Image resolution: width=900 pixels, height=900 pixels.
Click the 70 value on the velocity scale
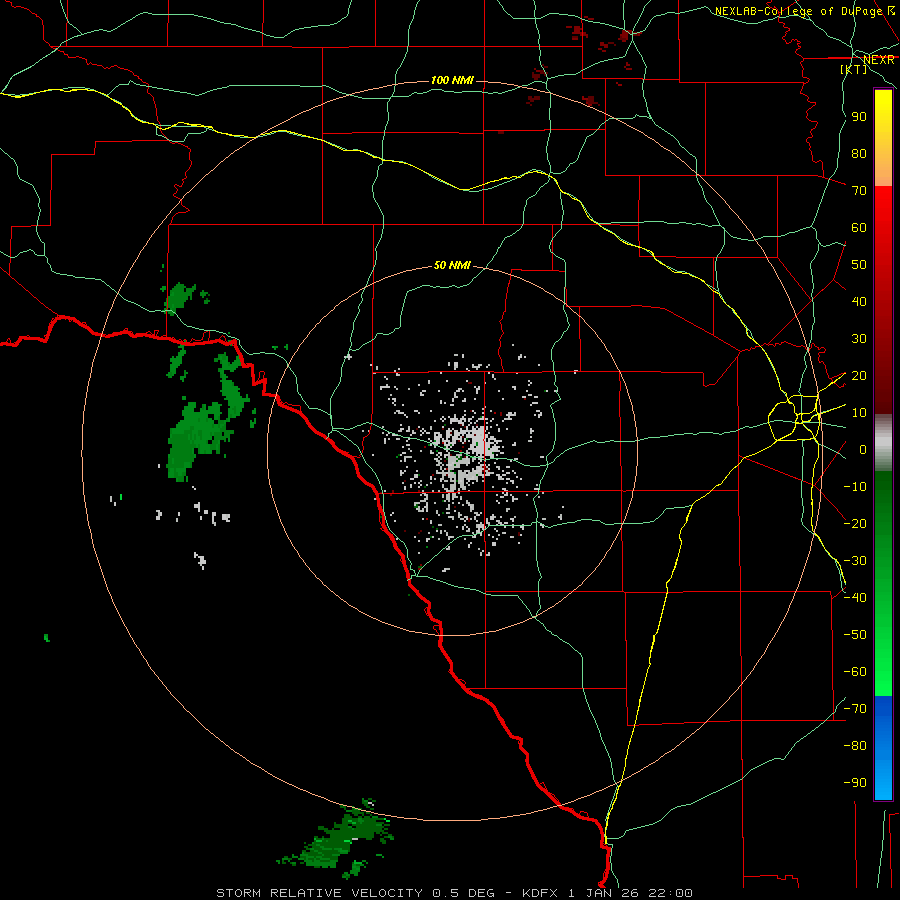pos(859,191)
